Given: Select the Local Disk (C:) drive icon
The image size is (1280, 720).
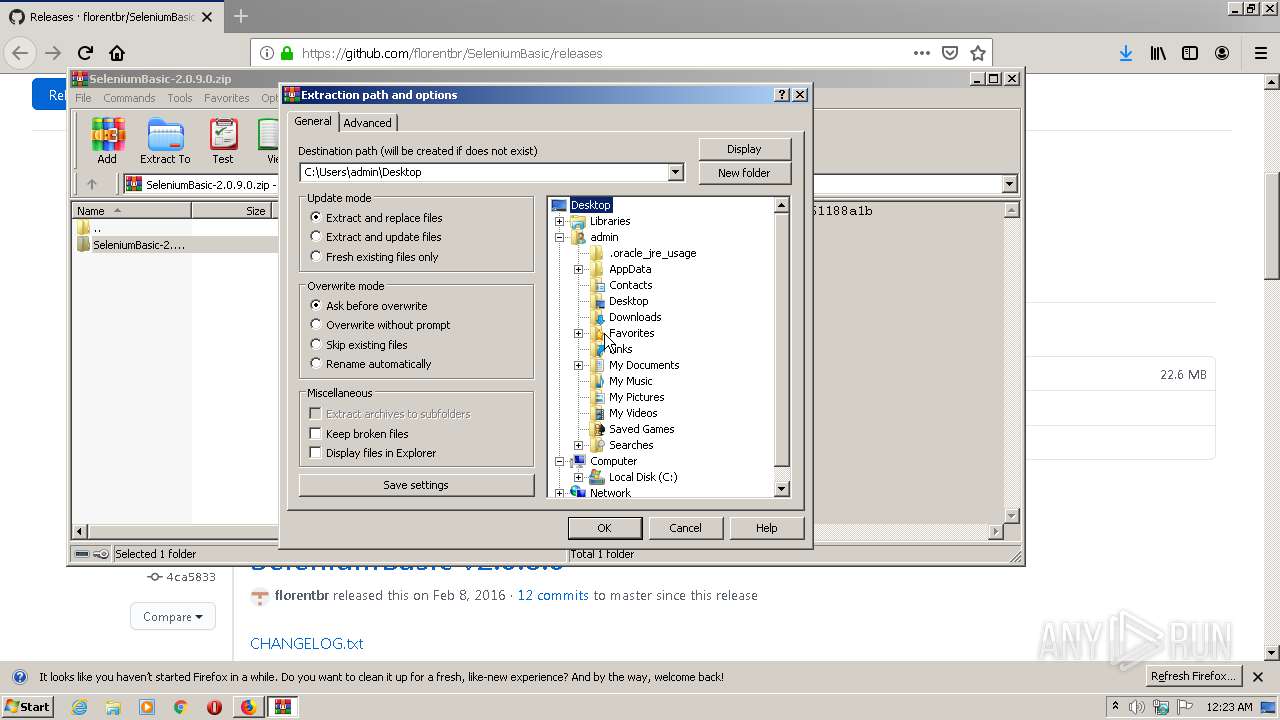Looking at the screenshot, I should 598,477.
